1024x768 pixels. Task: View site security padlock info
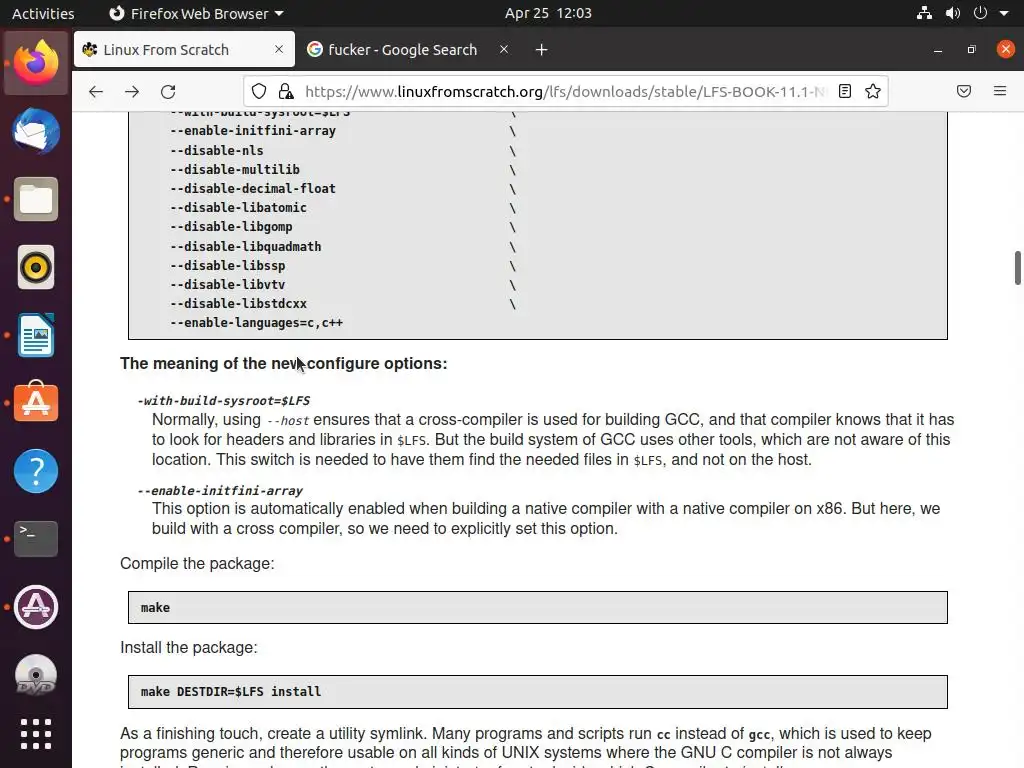[x=285, y=91]
